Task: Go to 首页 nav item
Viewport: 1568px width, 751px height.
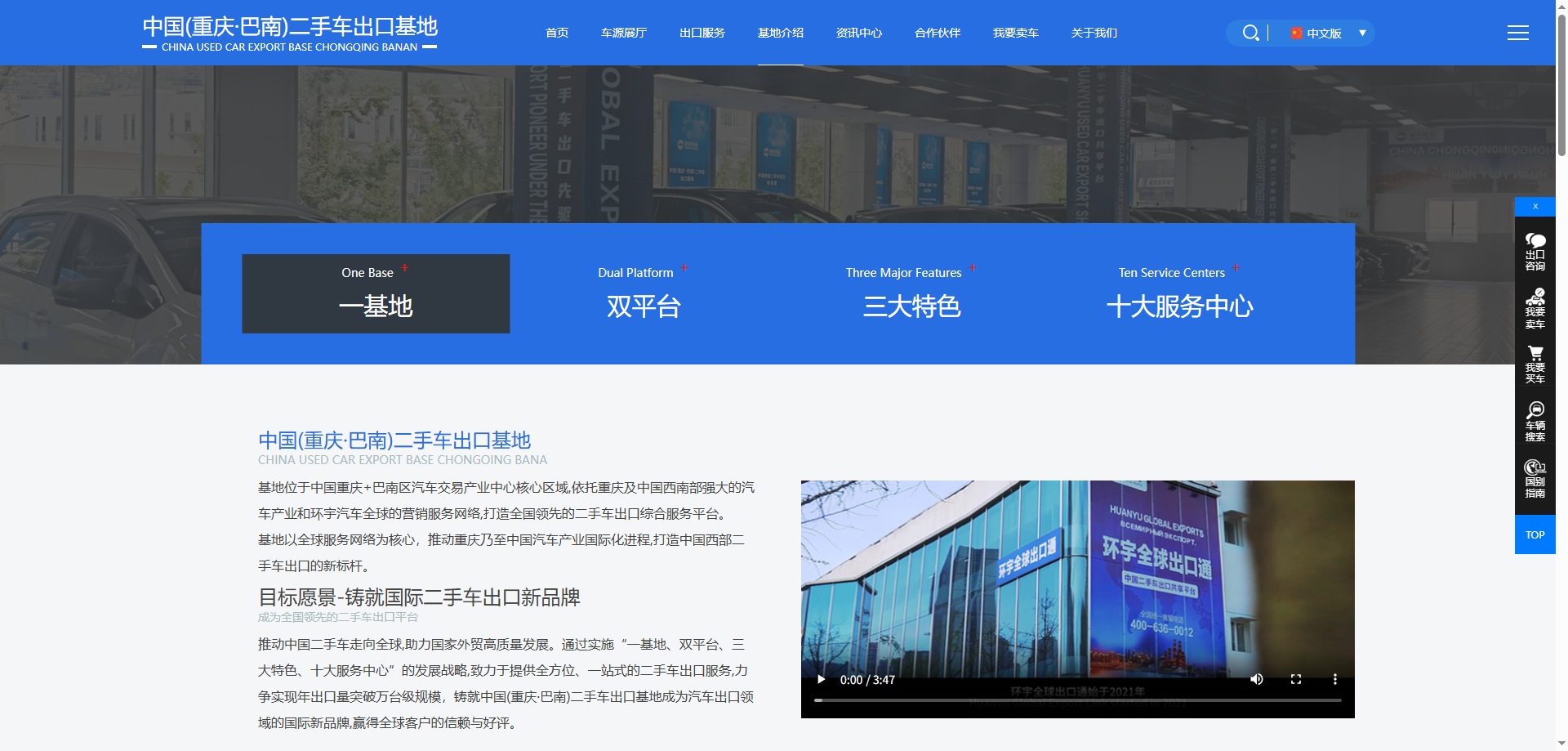Action: pyautogui.click(x=557, y=33)
